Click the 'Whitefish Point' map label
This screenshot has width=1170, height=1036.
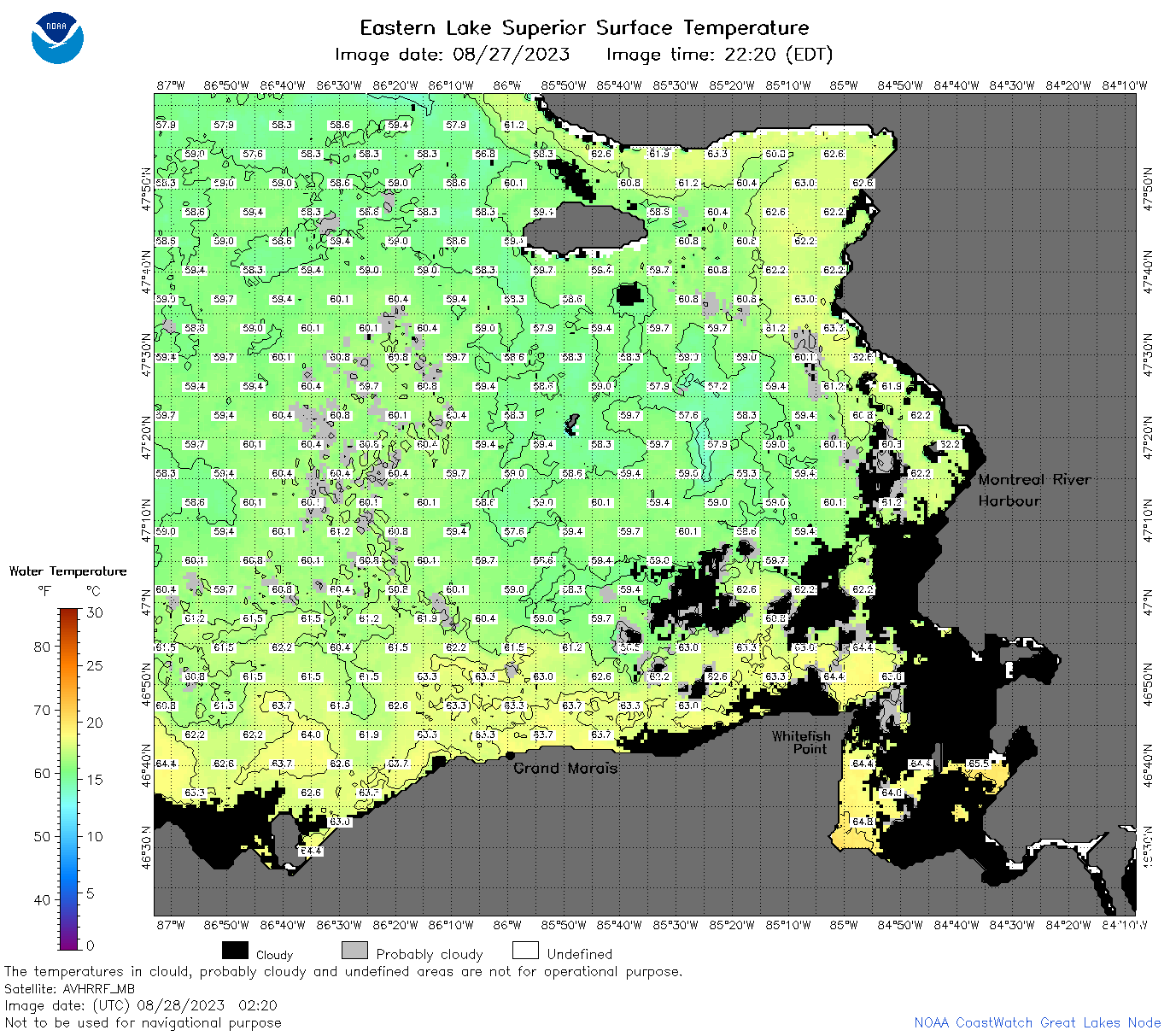801,742
